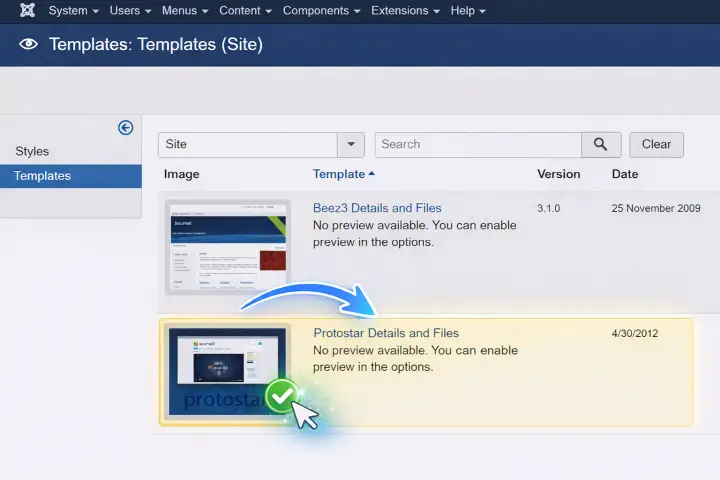Focus the Search input field
The width and height of the screenshot is (720, 480).
click(478, 144)
